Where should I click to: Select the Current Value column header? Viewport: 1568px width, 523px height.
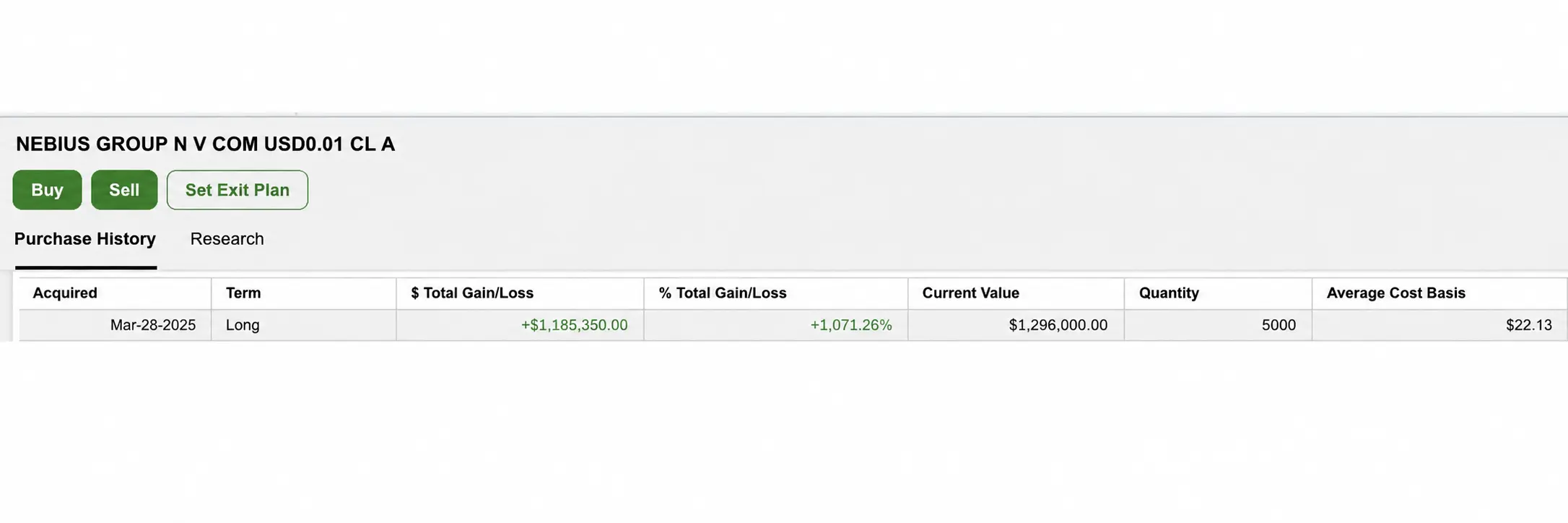971,293
